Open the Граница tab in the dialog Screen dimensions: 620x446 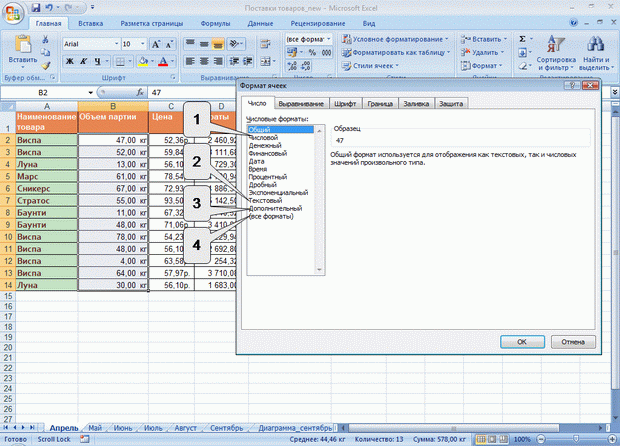[x=380, y=104]
